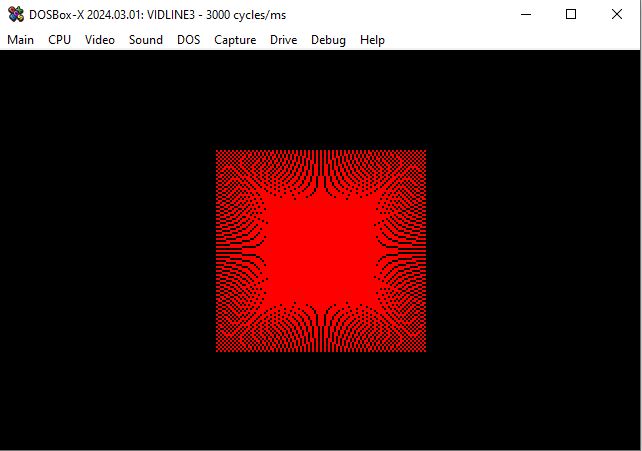
Task: Open the Debug menu
Action: 328,40
